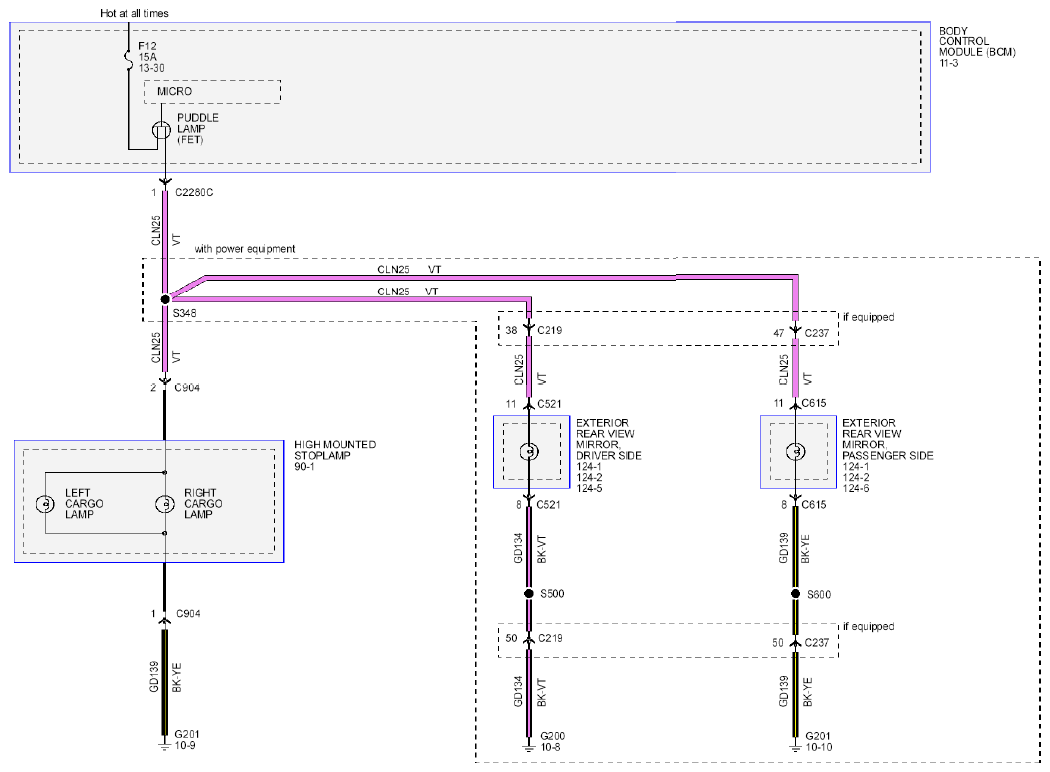Click the Puddle Lamp FET symbol
This screenshot has width=1050, height=772.
click(x=161, y=130)
